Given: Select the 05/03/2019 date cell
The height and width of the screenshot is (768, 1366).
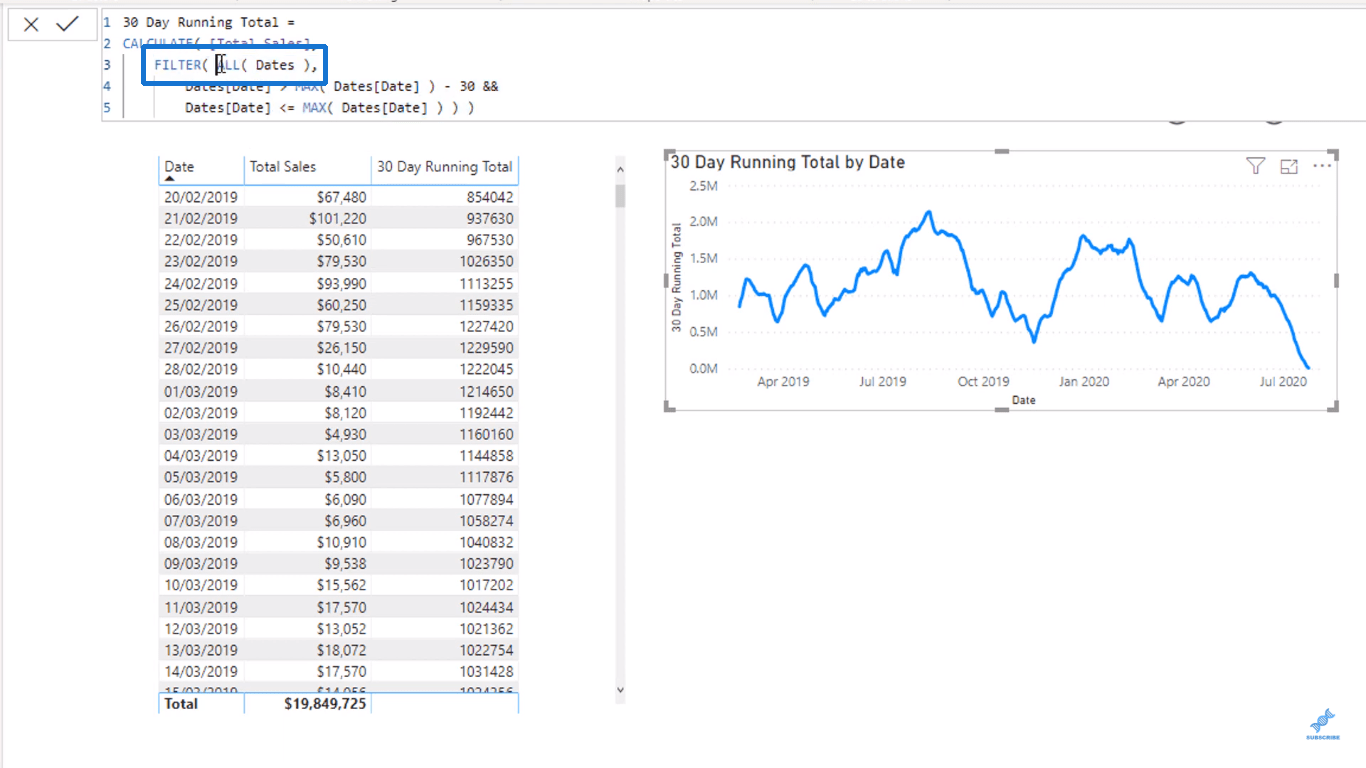Looking at the screenshot, I should [201, 477].
